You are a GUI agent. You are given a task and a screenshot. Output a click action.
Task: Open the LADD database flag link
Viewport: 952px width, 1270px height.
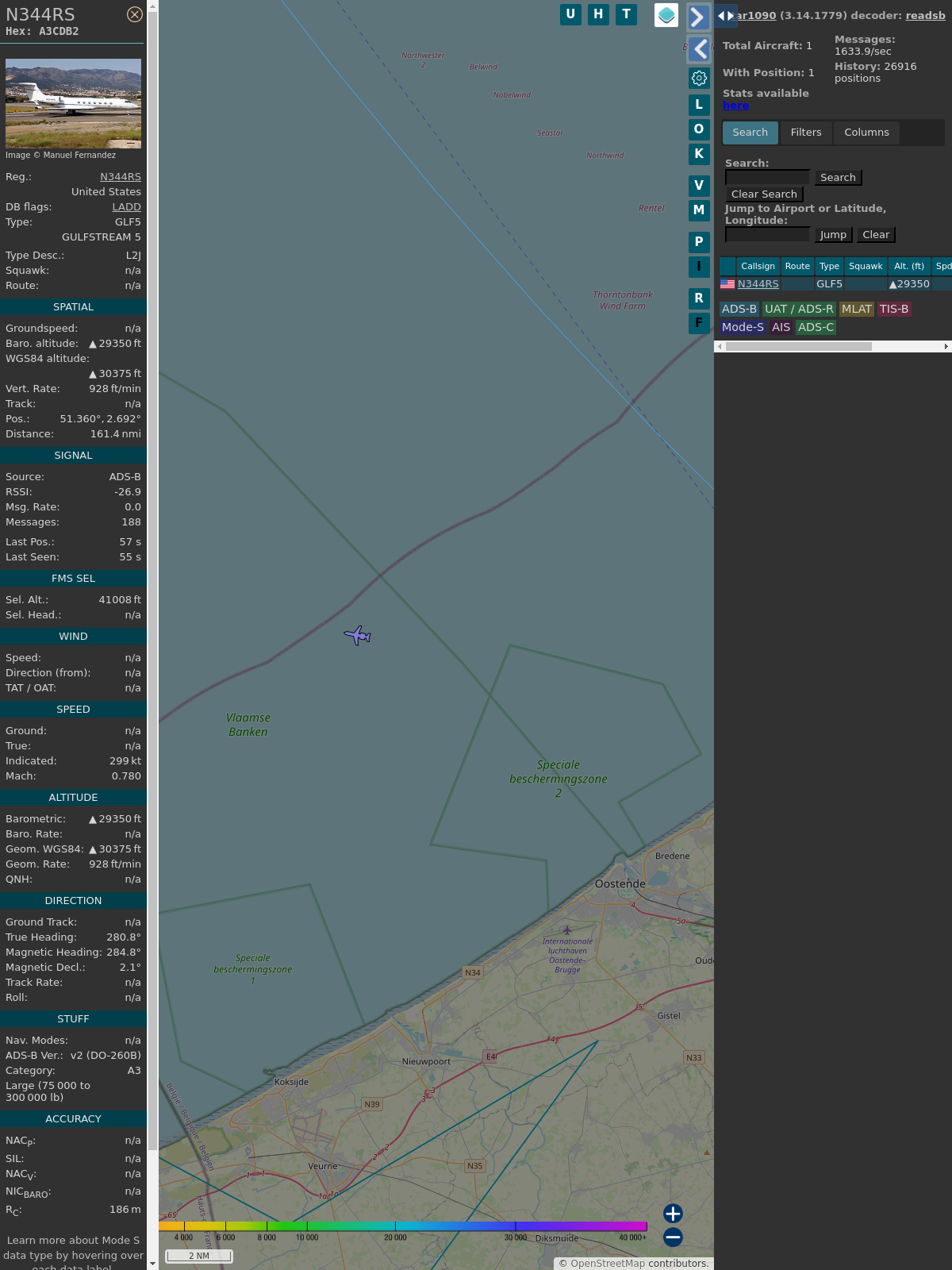click(126, 207)
